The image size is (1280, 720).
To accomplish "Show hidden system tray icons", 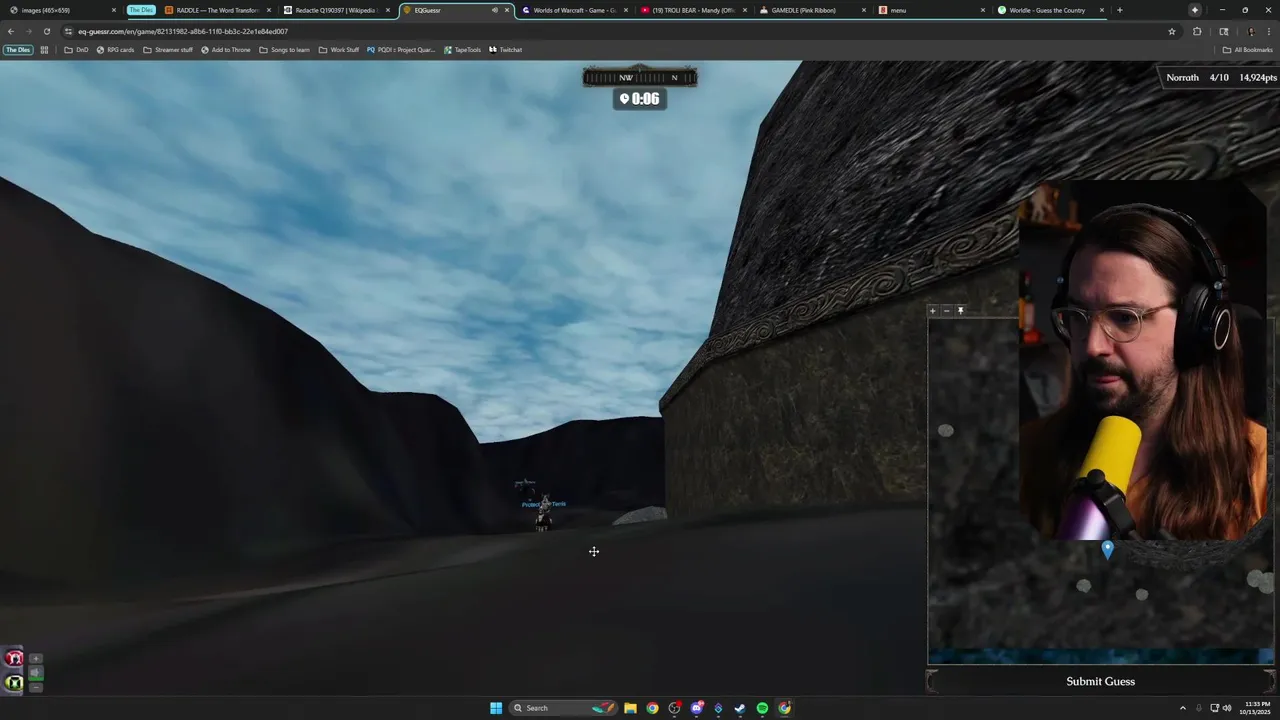I will coord(1182,708).
